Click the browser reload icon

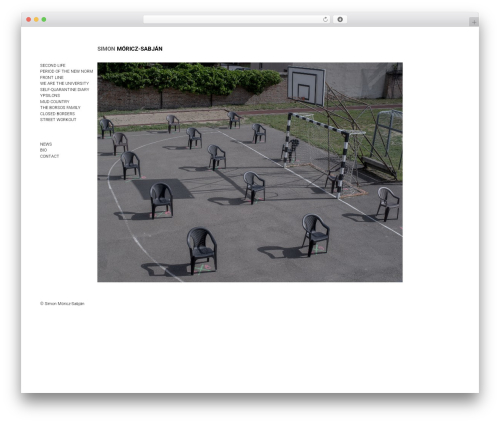[325, 19]
